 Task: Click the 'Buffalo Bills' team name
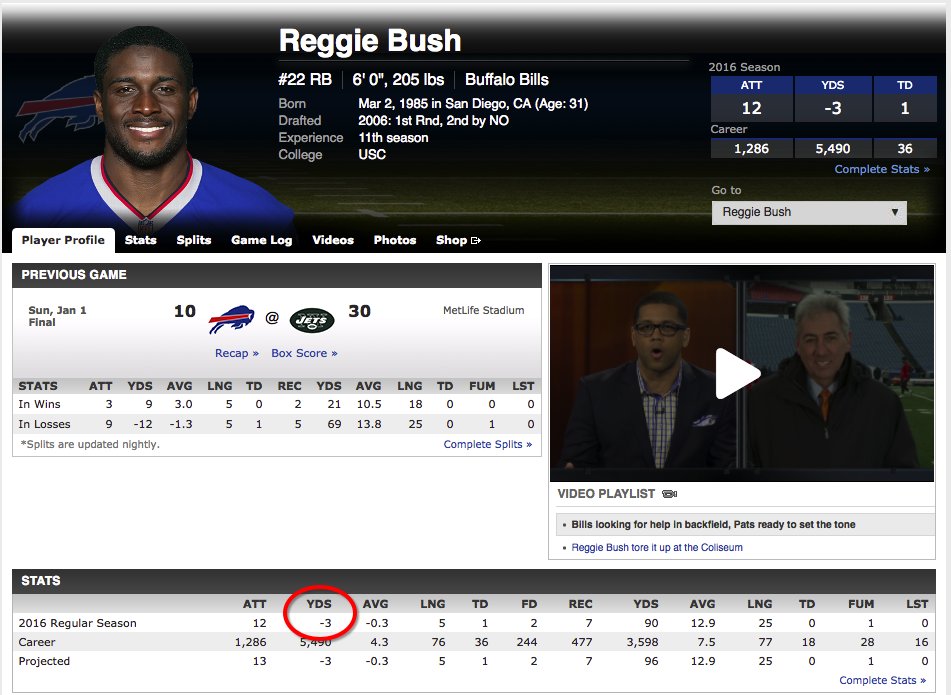[x=506, y=80]
